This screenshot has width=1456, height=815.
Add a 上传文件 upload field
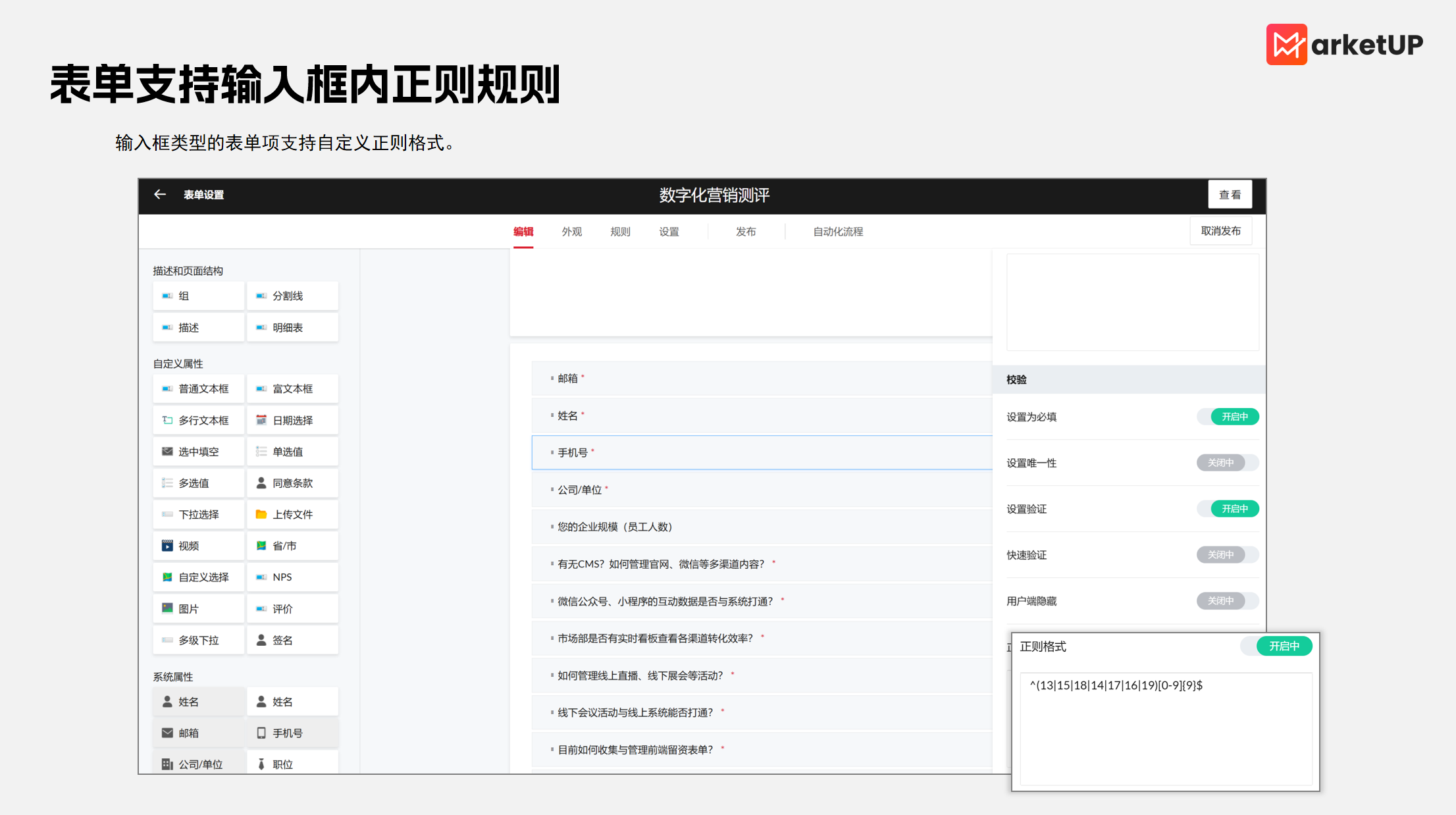pos(292,514)
